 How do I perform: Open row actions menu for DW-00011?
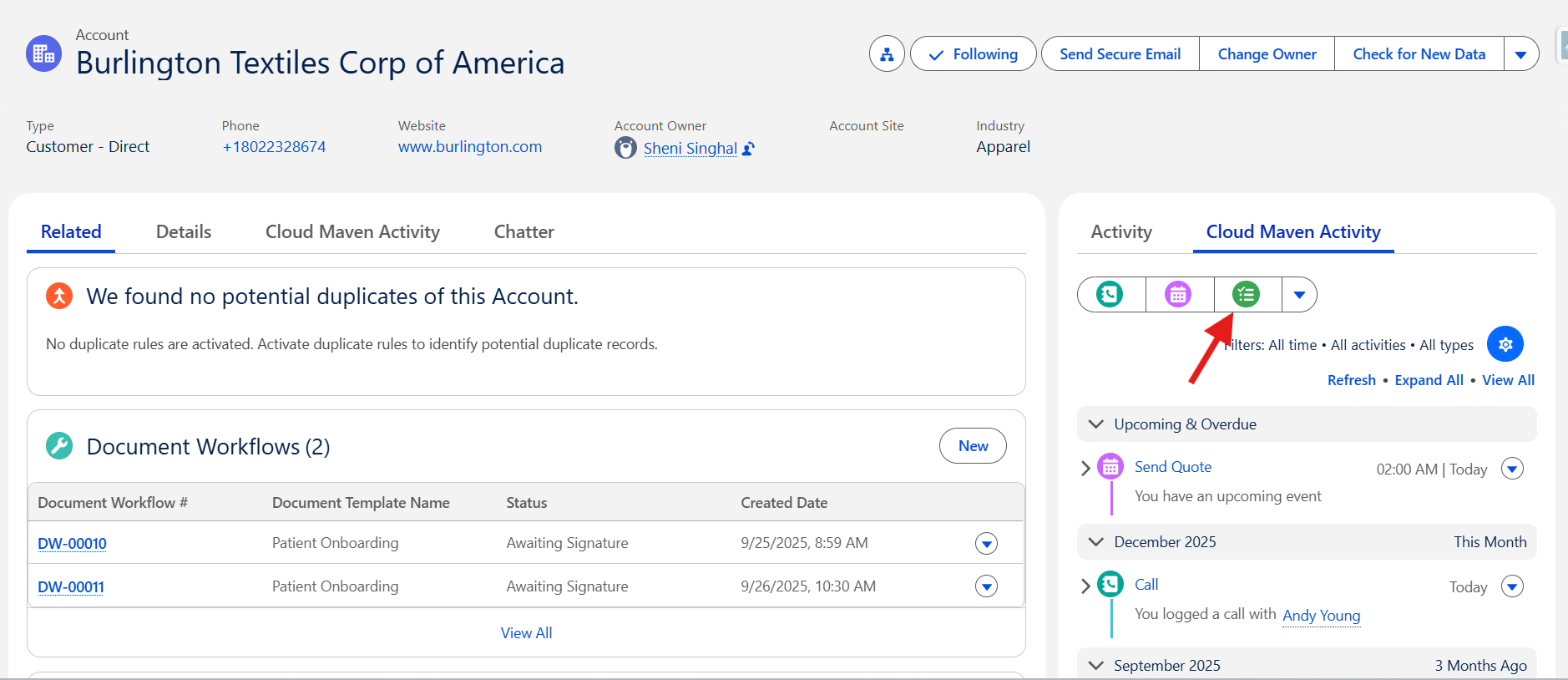[986, 586]
